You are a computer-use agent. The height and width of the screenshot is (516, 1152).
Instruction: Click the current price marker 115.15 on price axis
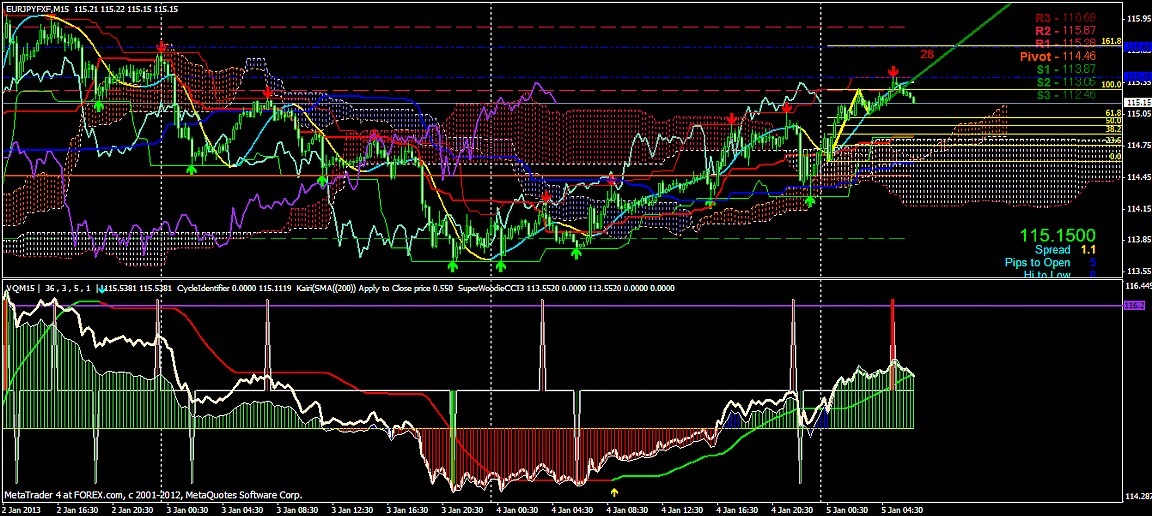coord(1137,102)
